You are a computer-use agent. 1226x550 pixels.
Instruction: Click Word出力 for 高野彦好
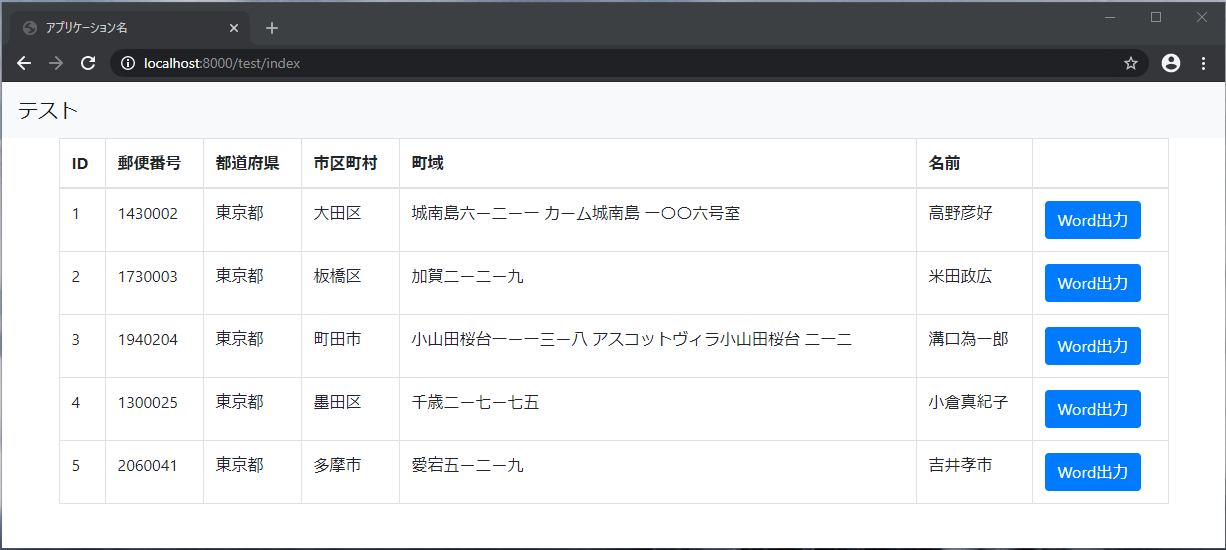[1093, 220]
